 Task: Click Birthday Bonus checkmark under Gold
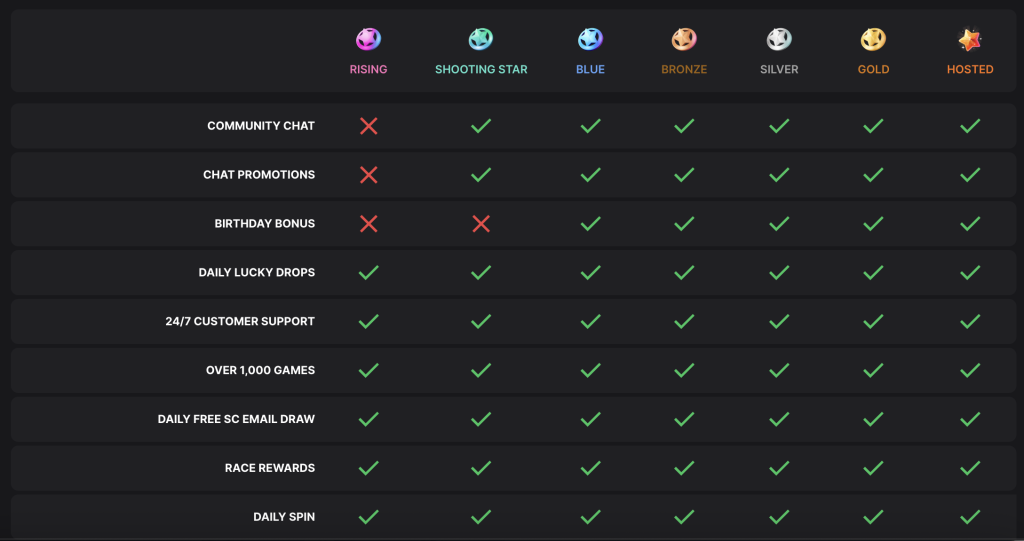point(873,223)
